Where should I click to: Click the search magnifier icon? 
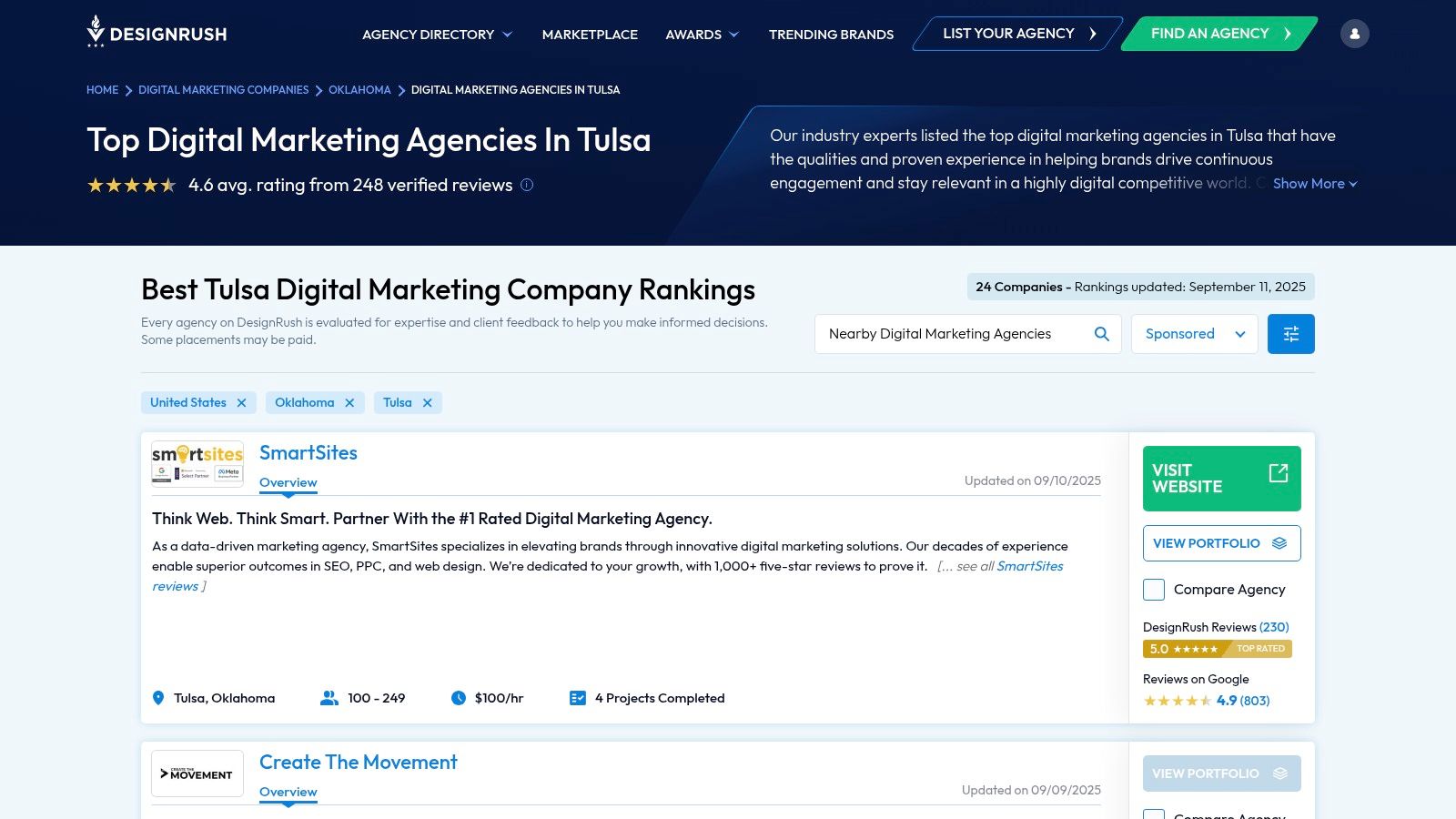[x=1101, y=334]
